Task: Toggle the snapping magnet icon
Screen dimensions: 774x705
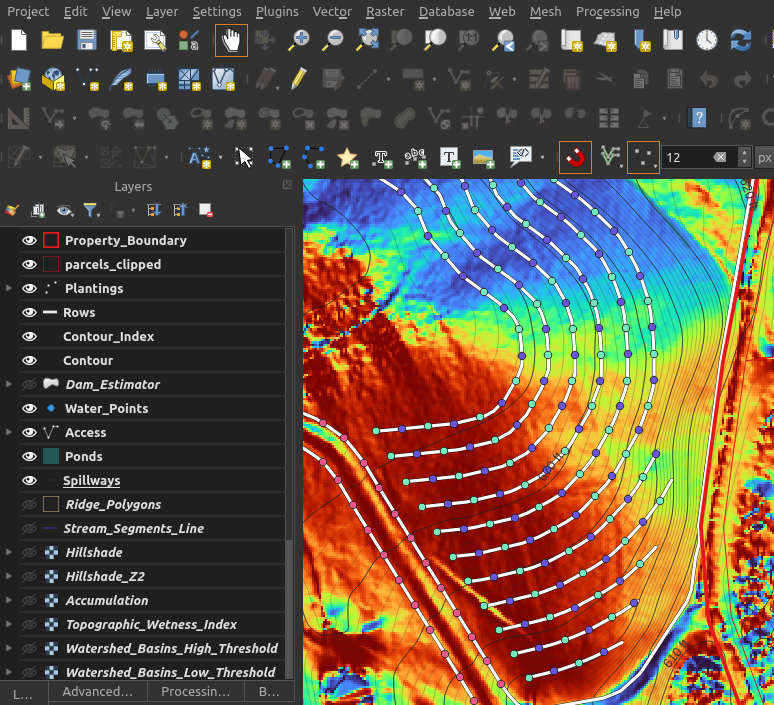Action: pos(575,157)
